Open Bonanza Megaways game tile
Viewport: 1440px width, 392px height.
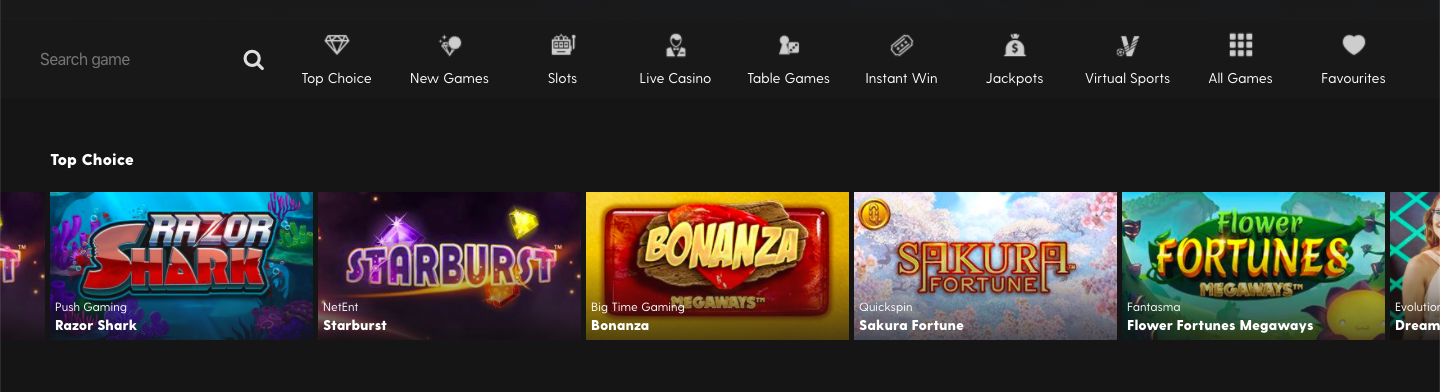pyautogui.click(x=718, y=266)
